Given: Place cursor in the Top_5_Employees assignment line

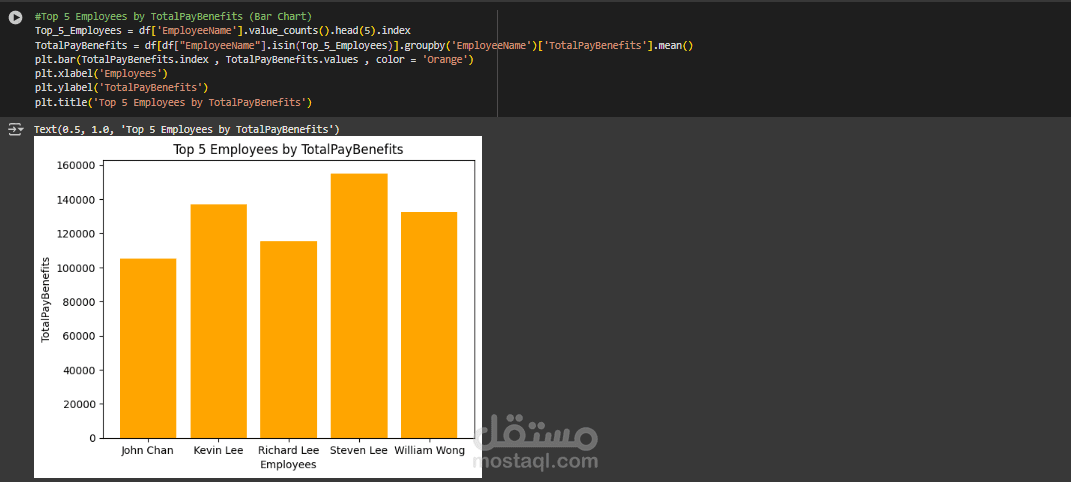Looking at the screenshot, I should tap(222, 31).
